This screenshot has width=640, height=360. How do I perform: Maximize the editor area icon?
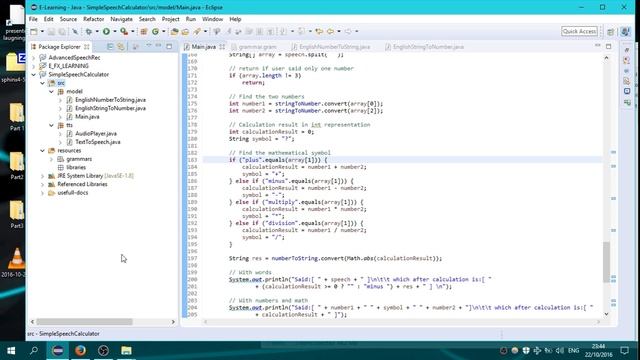(x=609, y=46)
